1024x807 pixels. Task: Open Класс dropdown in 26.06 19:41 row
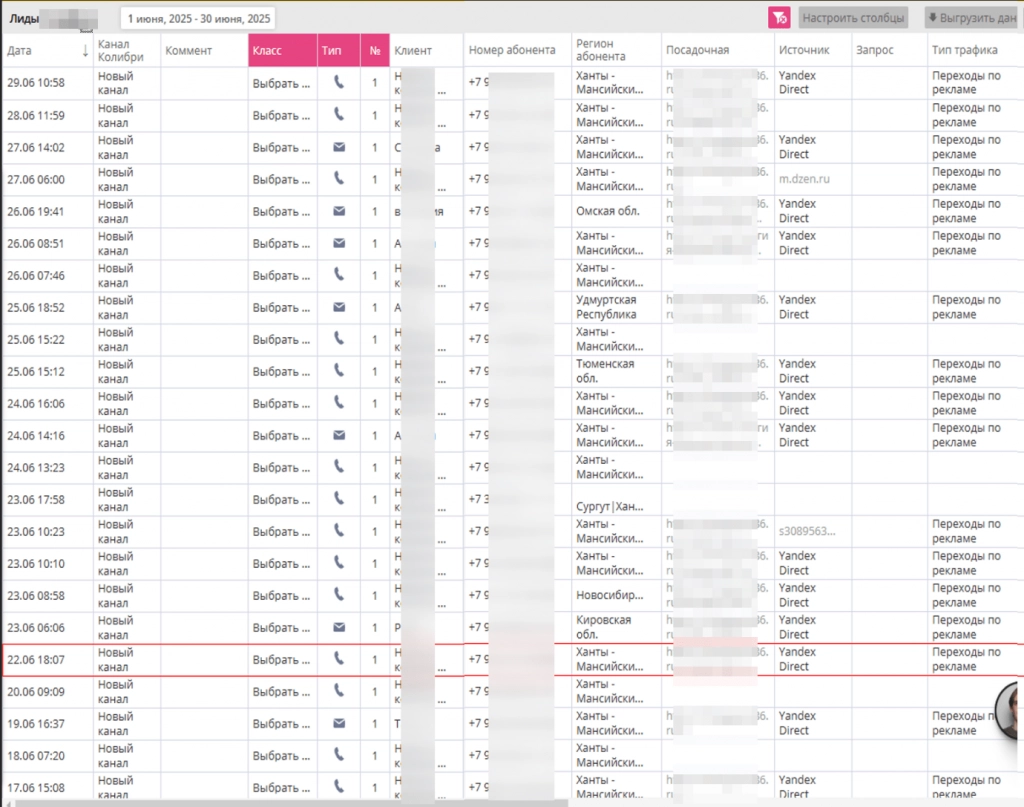[x=281, y=211]
